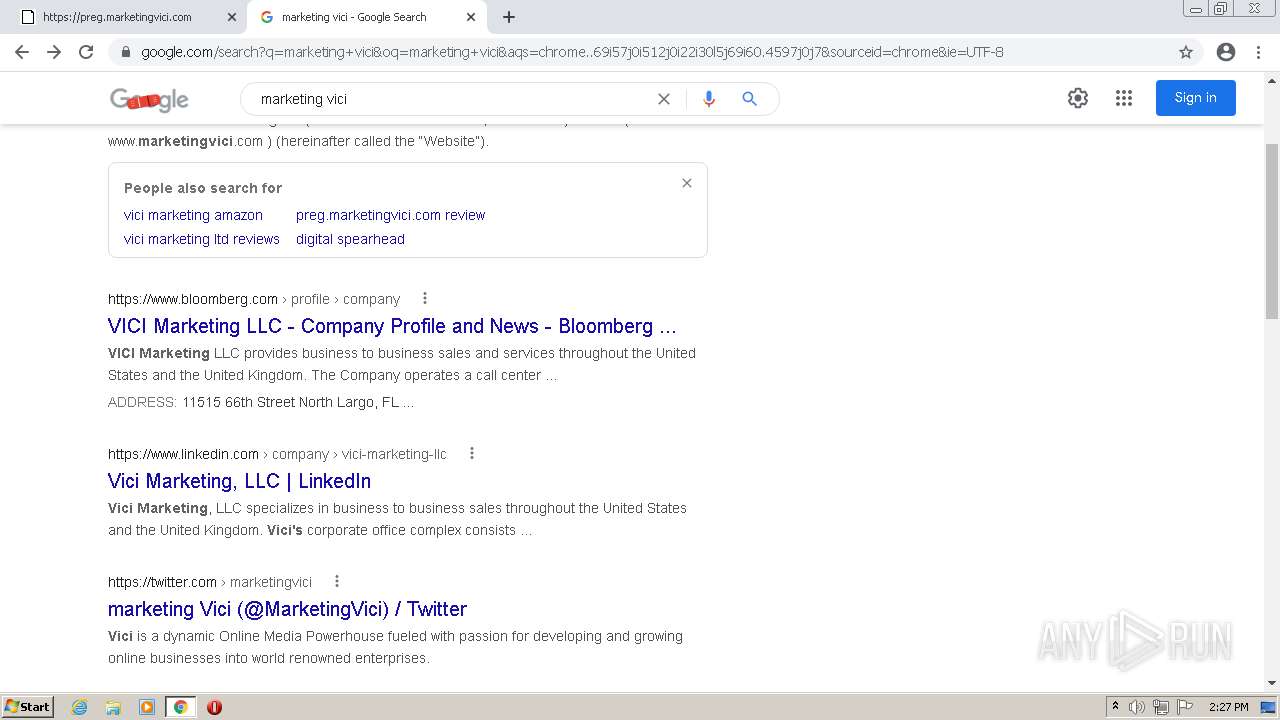Click the address bar URL

click(x=572, y=52)
